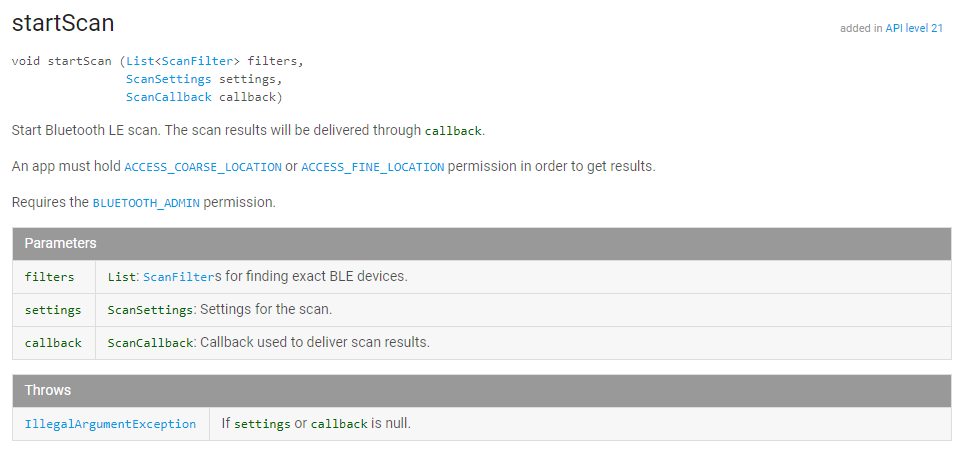The height and width of the screenshot is (457, 962).
Task: Click the Parameters table header
Action: [x=481, y=243]
